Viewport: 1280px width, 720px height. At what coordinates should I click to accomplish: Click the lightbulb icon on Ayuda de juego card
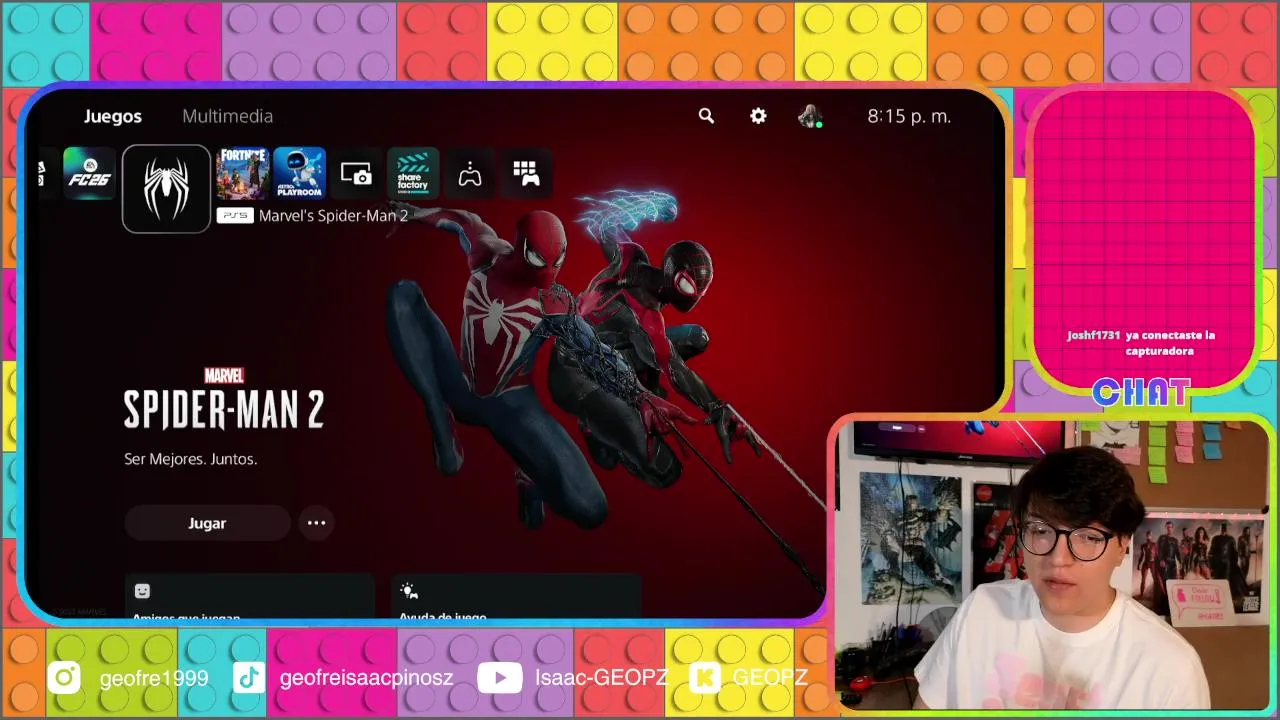coord(409,591)
